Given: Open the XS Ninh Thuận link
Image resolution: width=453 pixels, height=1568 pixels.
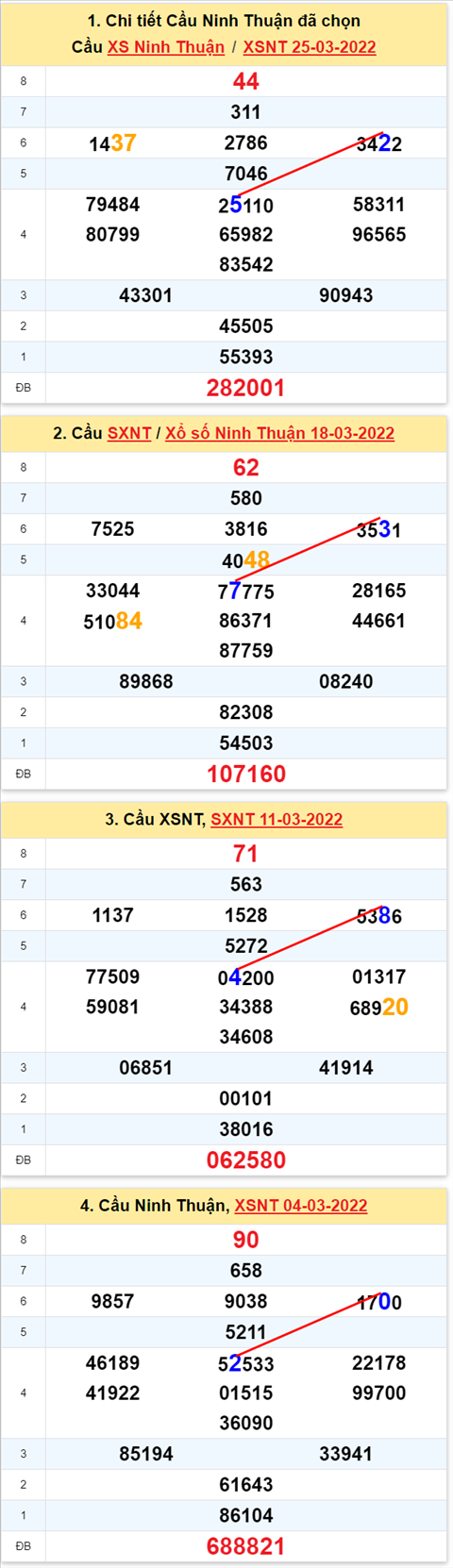Looking at the screenshot, I should 166,47.
